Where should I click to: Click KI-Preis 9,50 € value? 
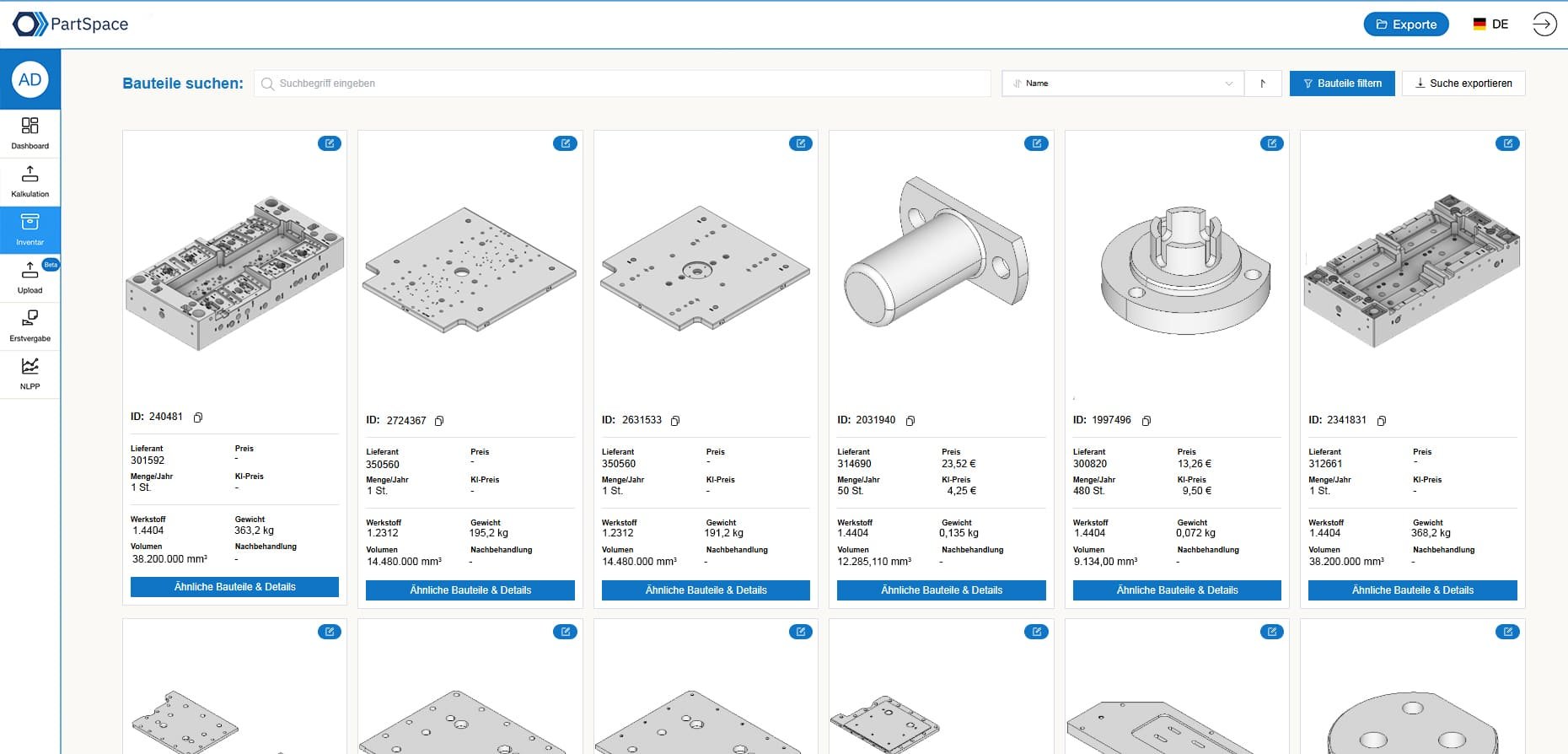click(x=1197, y=491)
